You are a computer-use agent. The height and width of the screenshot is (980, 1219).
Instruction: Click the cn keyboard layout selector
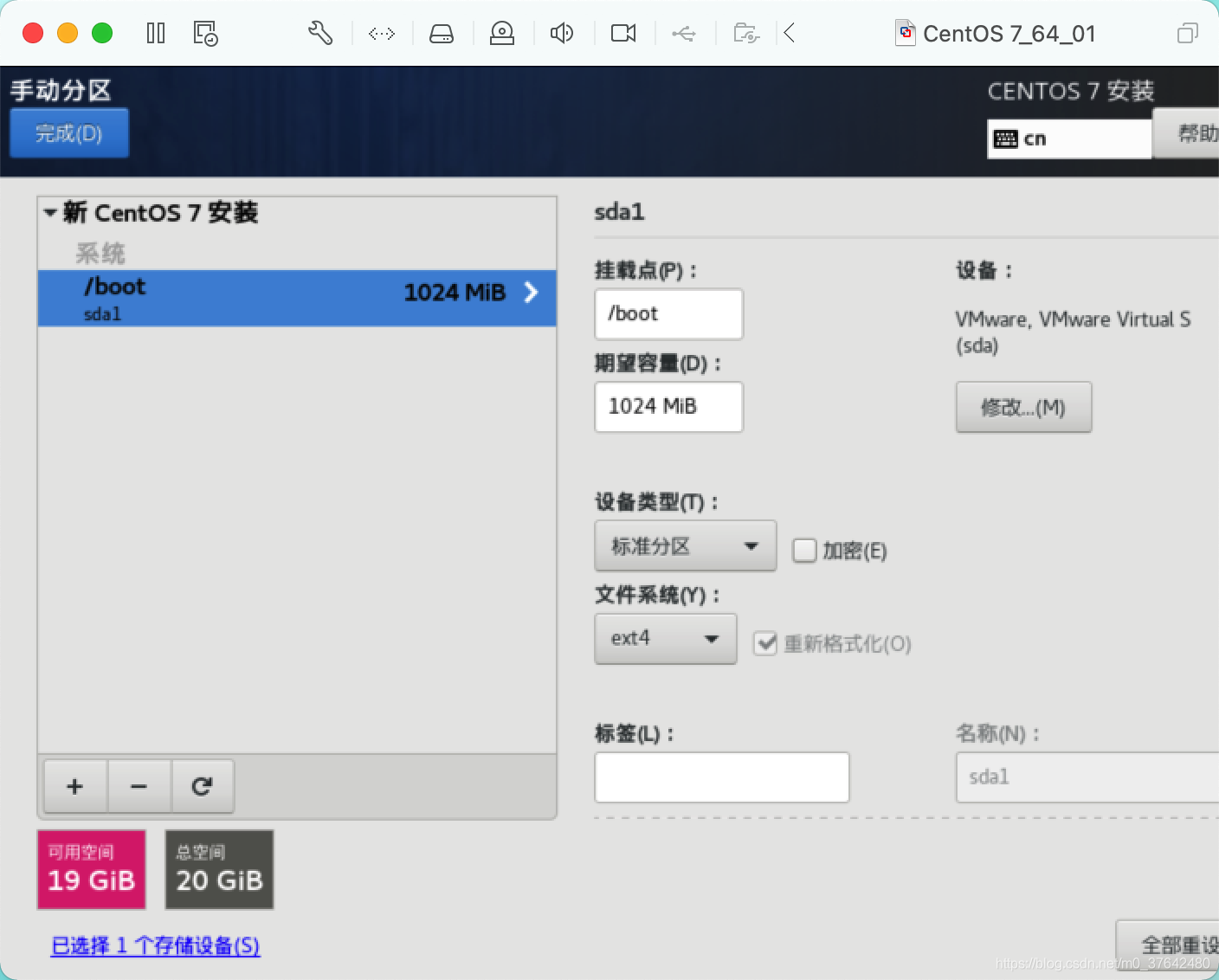(1069, 139)
